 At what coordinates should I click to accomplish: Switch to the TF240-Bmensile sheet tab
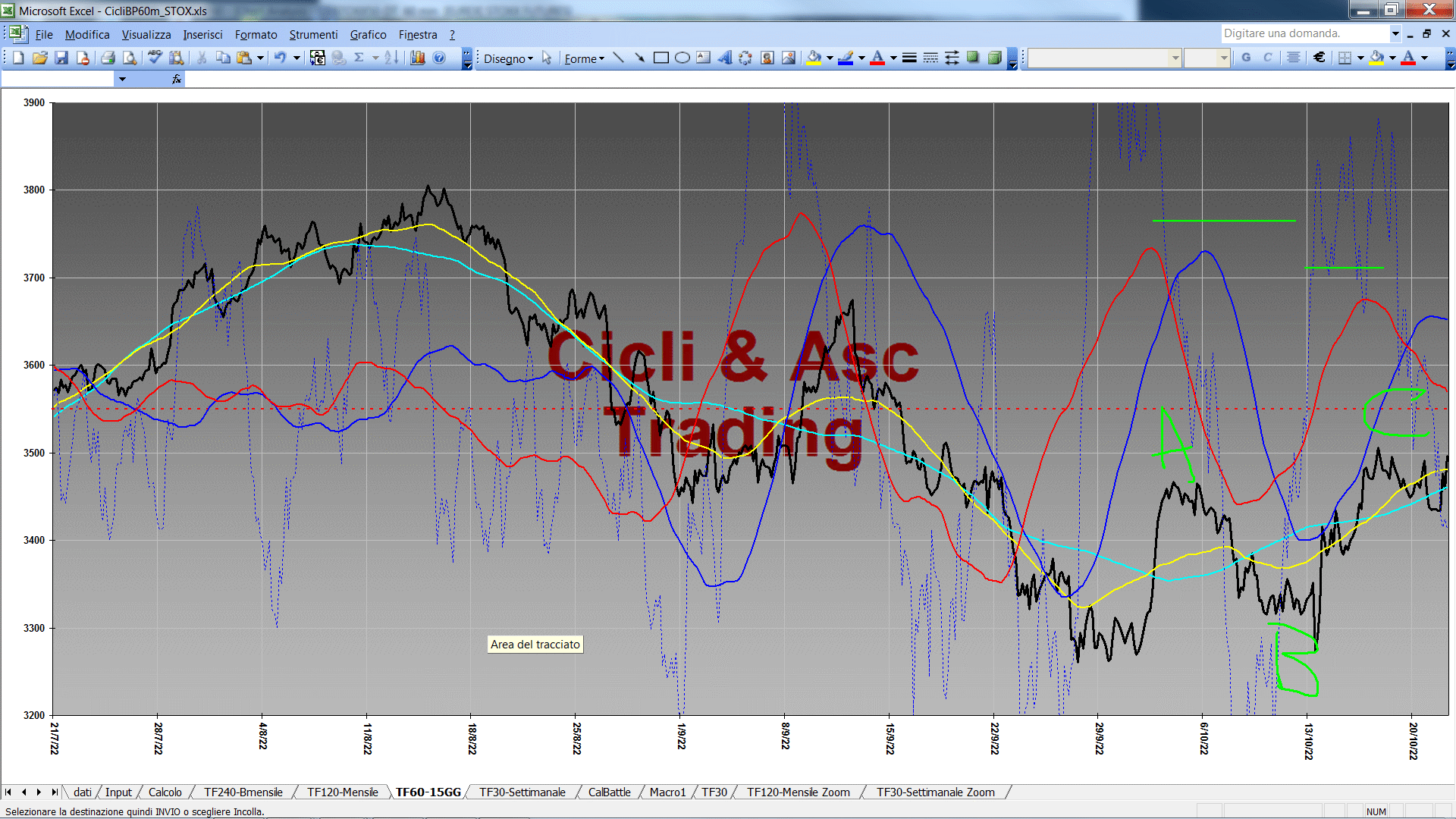click(243, 792)
